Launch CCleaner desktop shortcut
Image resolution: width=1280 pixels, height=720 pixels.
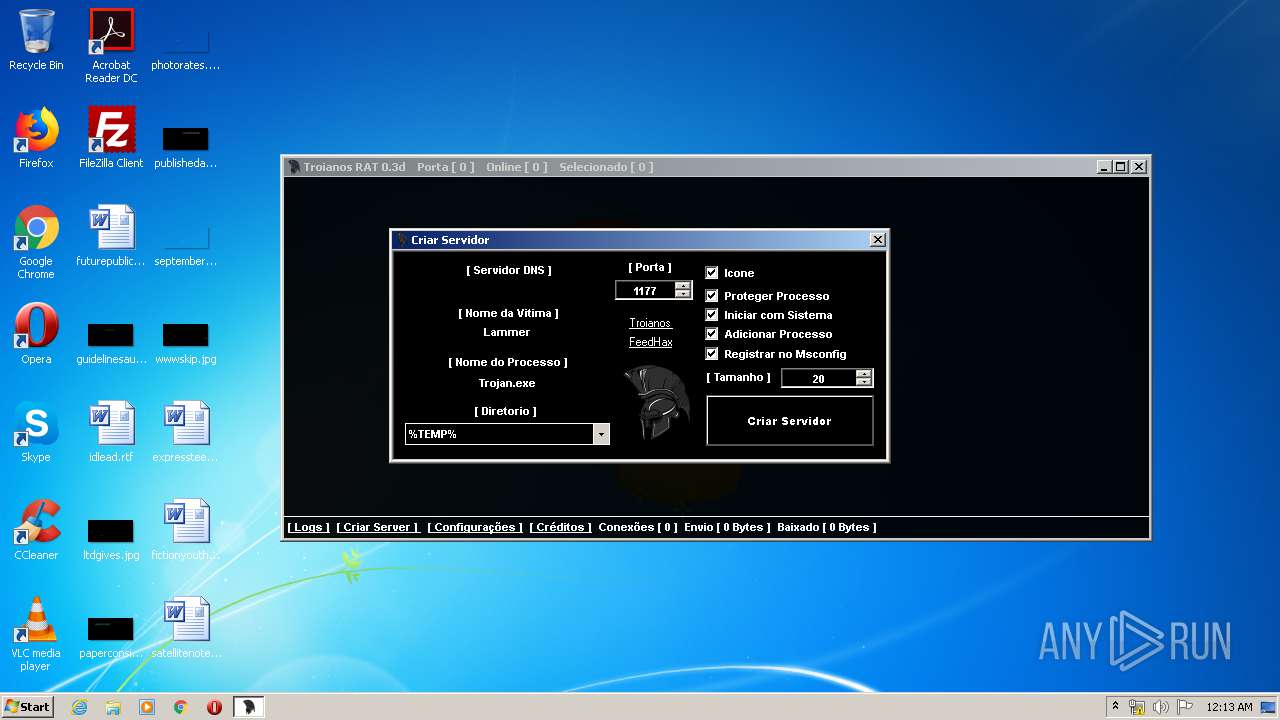click(x=36, y=530)
